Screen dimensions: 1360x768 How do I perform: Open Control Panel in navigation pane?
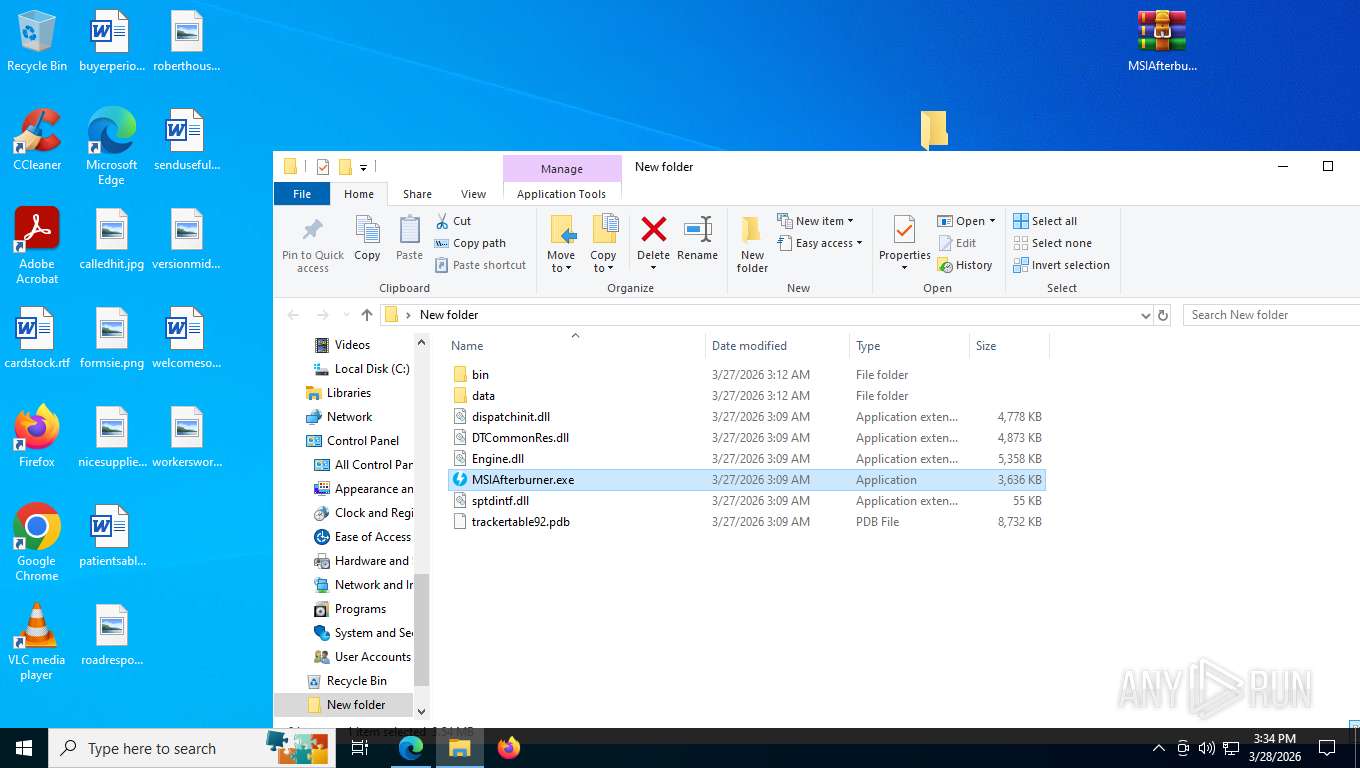[x=362, y=441]
